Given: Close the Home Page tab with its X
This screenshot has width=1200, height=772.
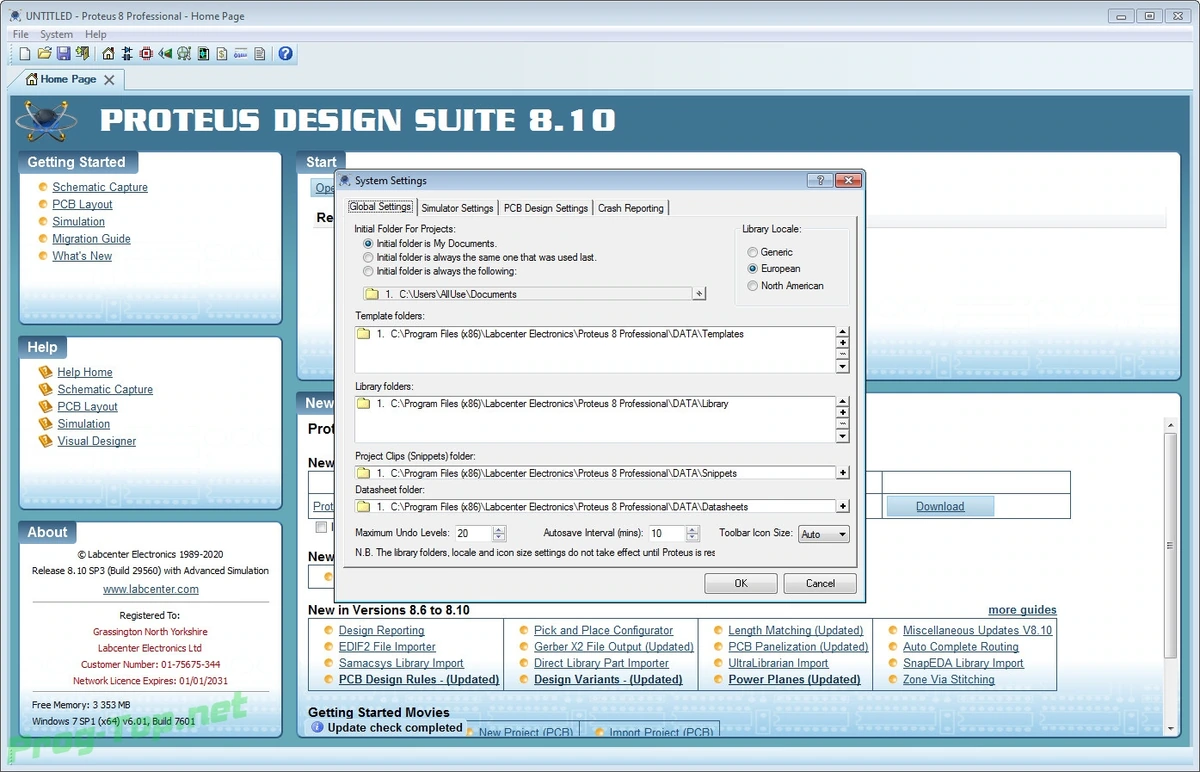Looking at the screenshot, I should click(x=109, y=80).
